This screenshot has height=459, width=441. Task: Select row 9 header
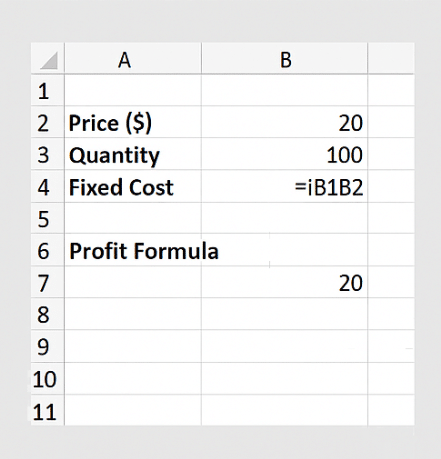point(48,346)
